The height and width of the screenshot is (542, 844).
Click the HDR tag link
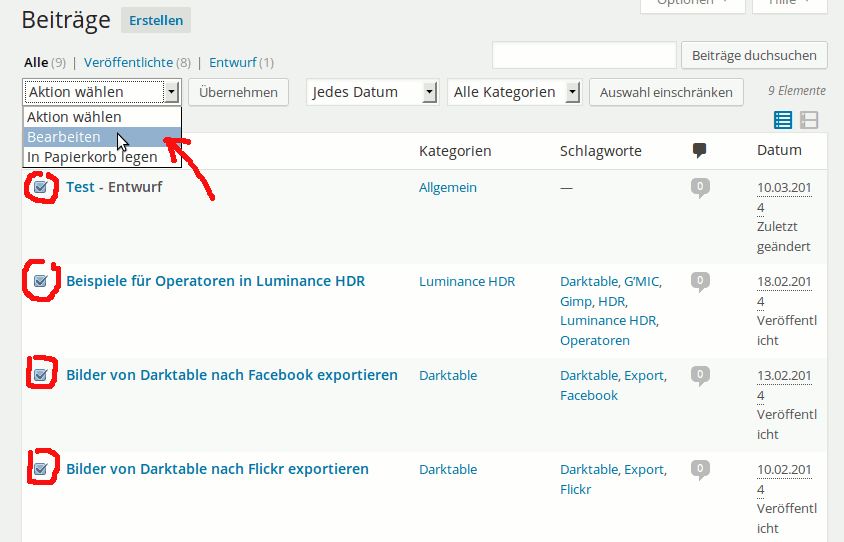(612, 301)
